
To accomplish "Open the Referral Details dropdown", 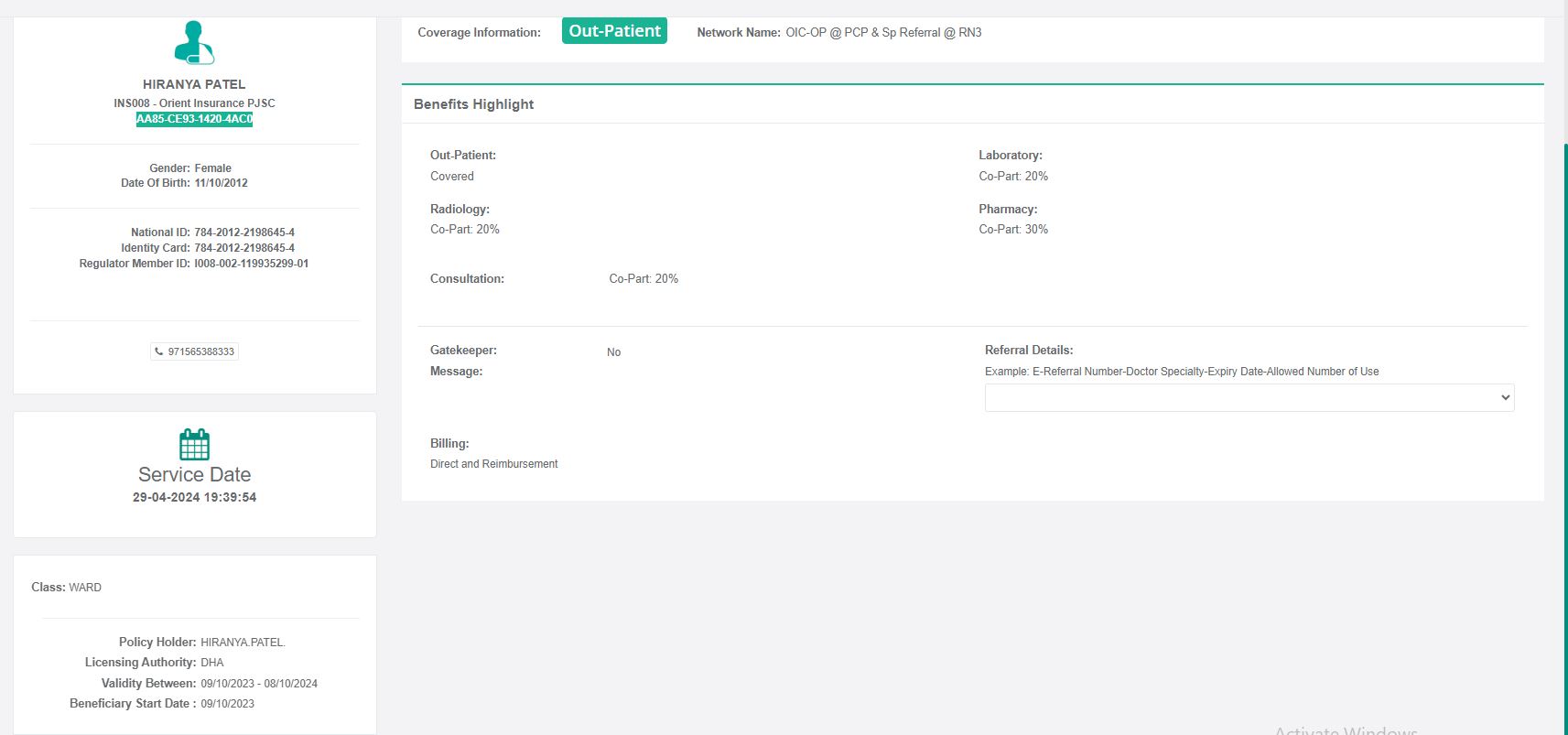I will (x=1249, y=397).
